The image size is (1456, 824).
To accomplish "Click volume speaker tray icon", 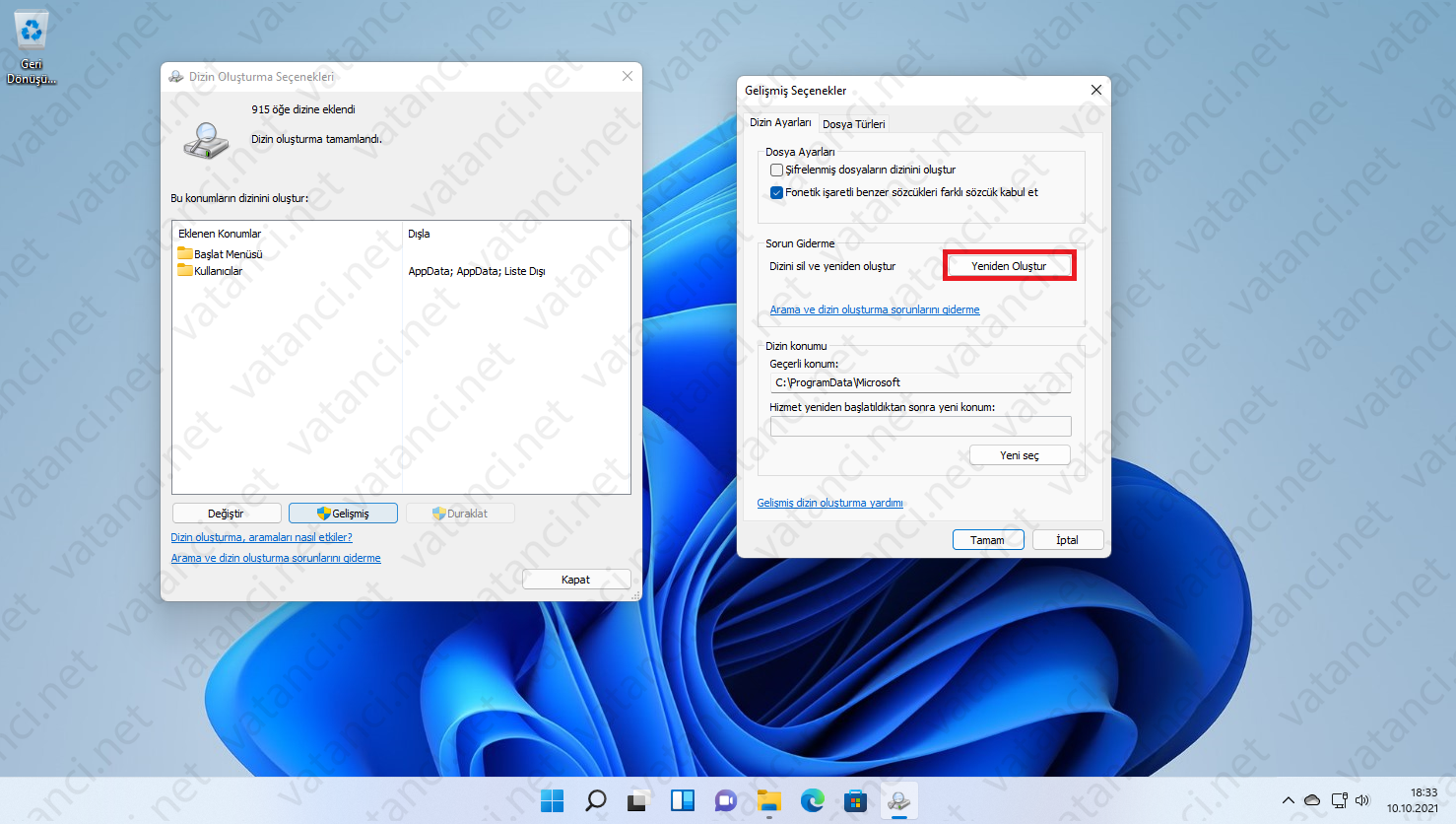I will pyautogui.click(x=1362, y=800).
